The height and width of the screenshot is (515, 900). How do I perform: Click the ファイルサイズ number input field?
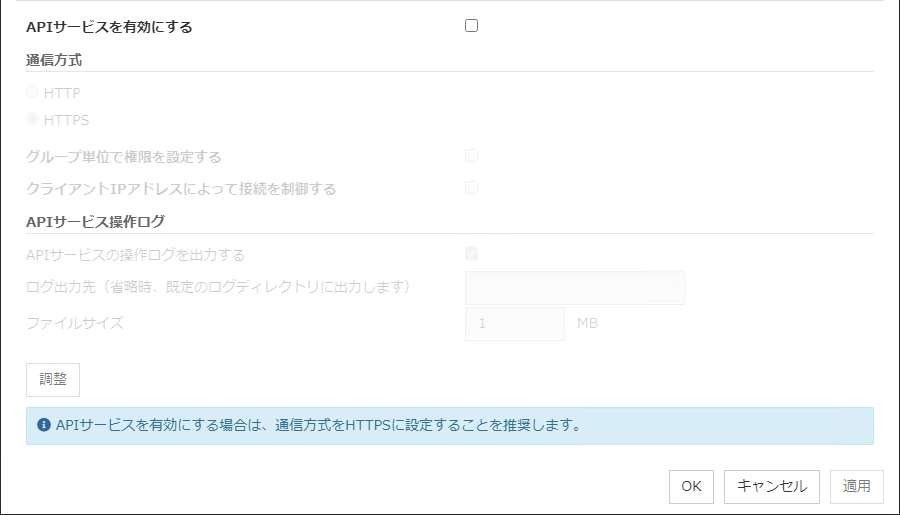point(515,324)
